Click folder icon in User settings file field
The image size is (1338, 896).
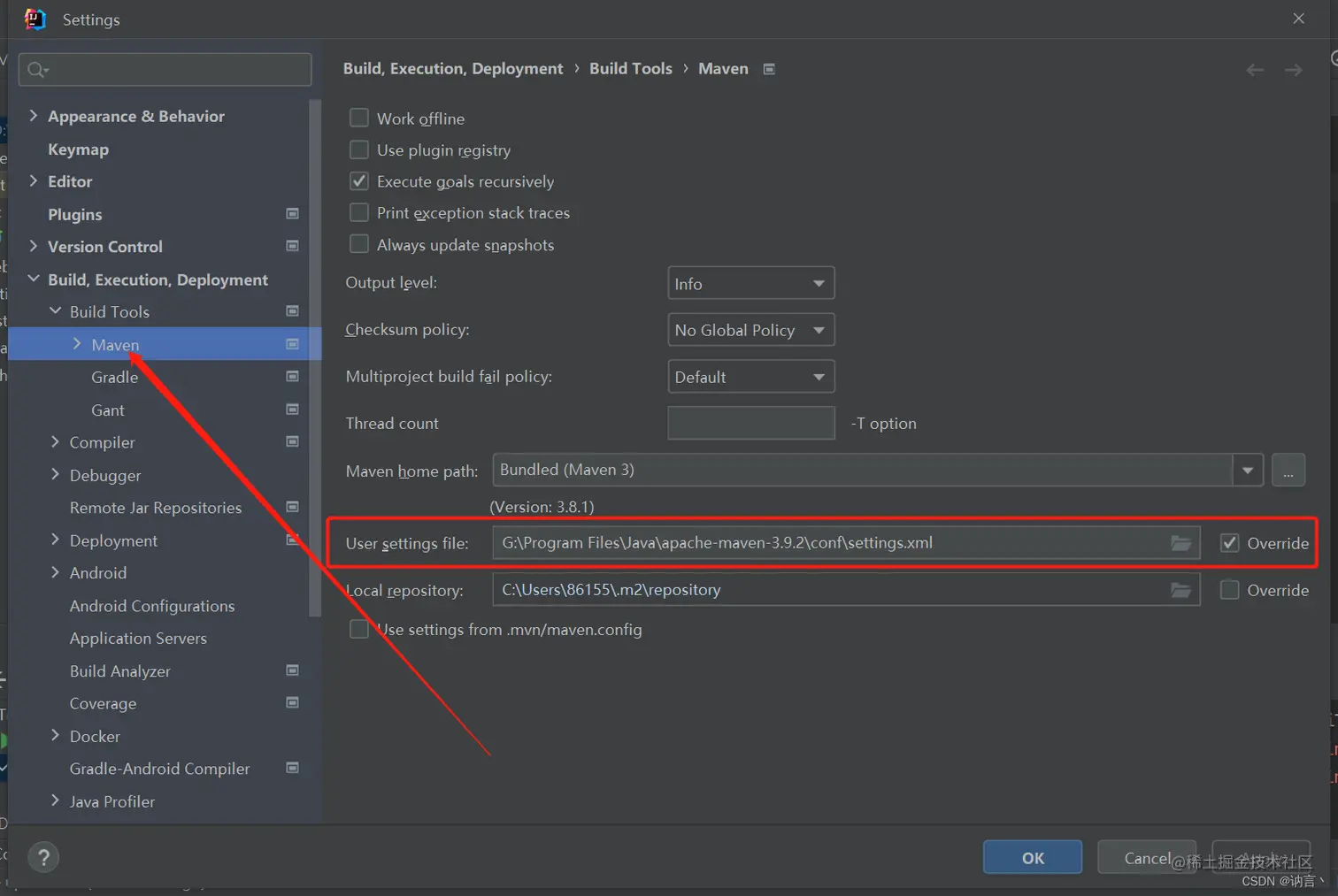coord(1180,543)
